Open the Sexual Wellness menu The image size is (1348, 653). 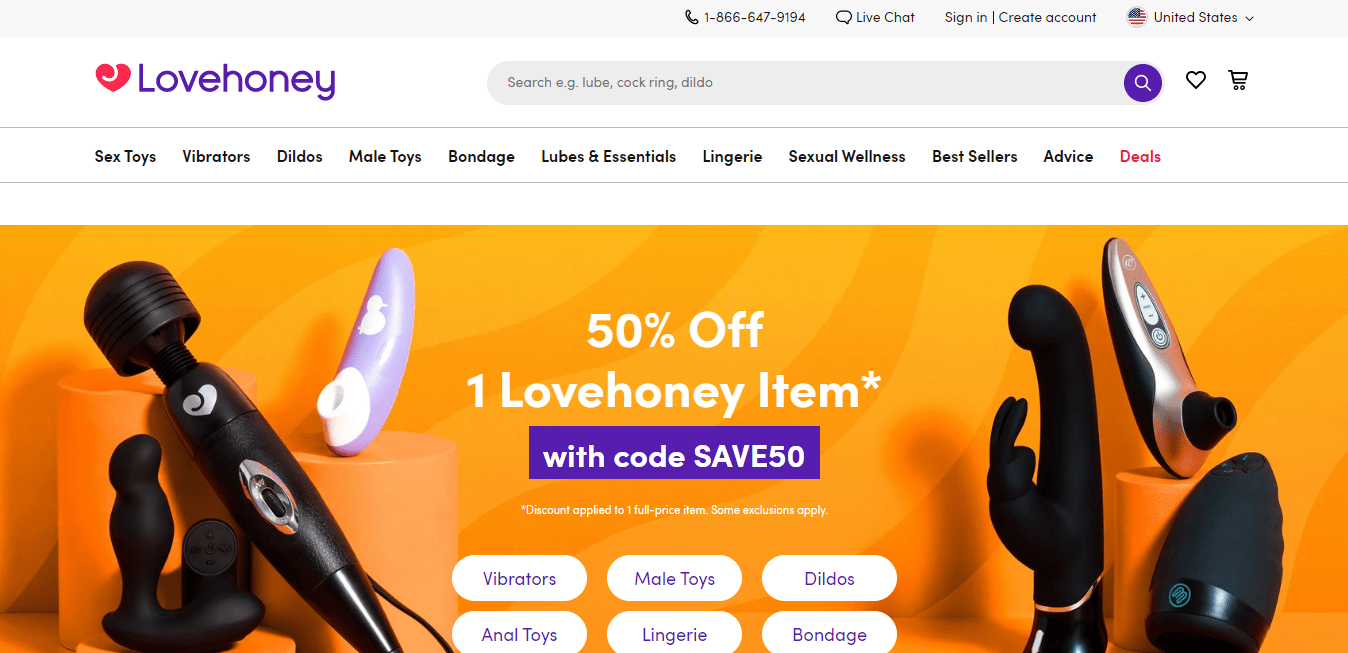pyautogui.click(x=847, y=156)
